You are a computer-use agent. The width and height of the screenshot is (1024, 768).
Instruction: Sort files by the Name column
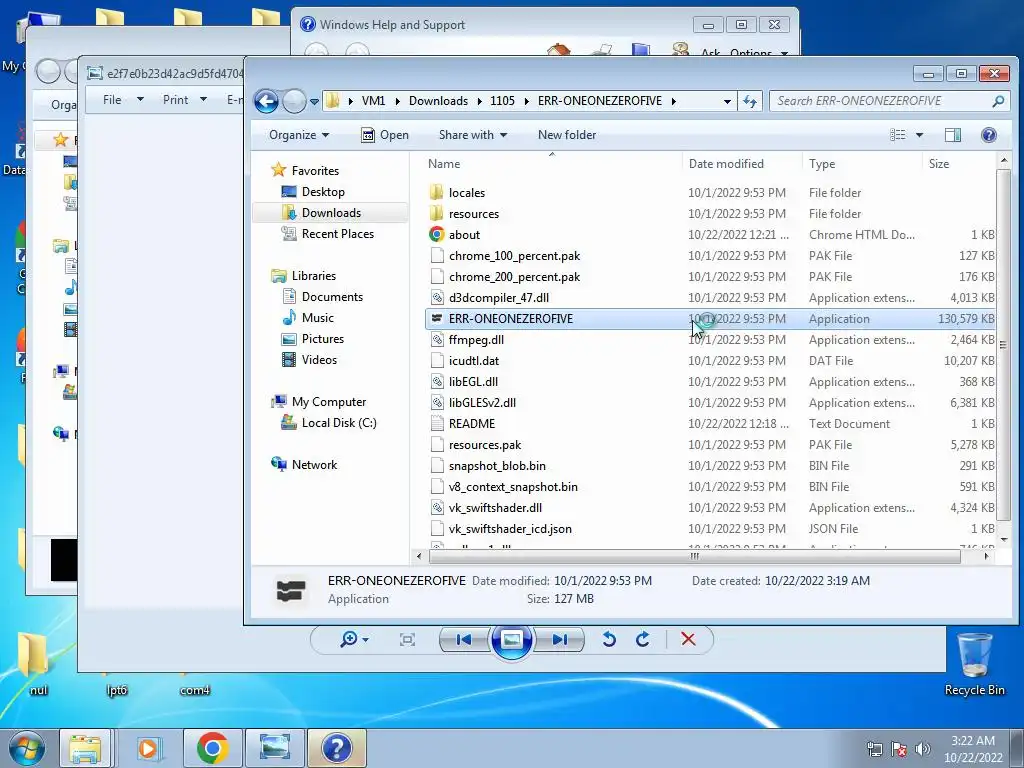552,164
